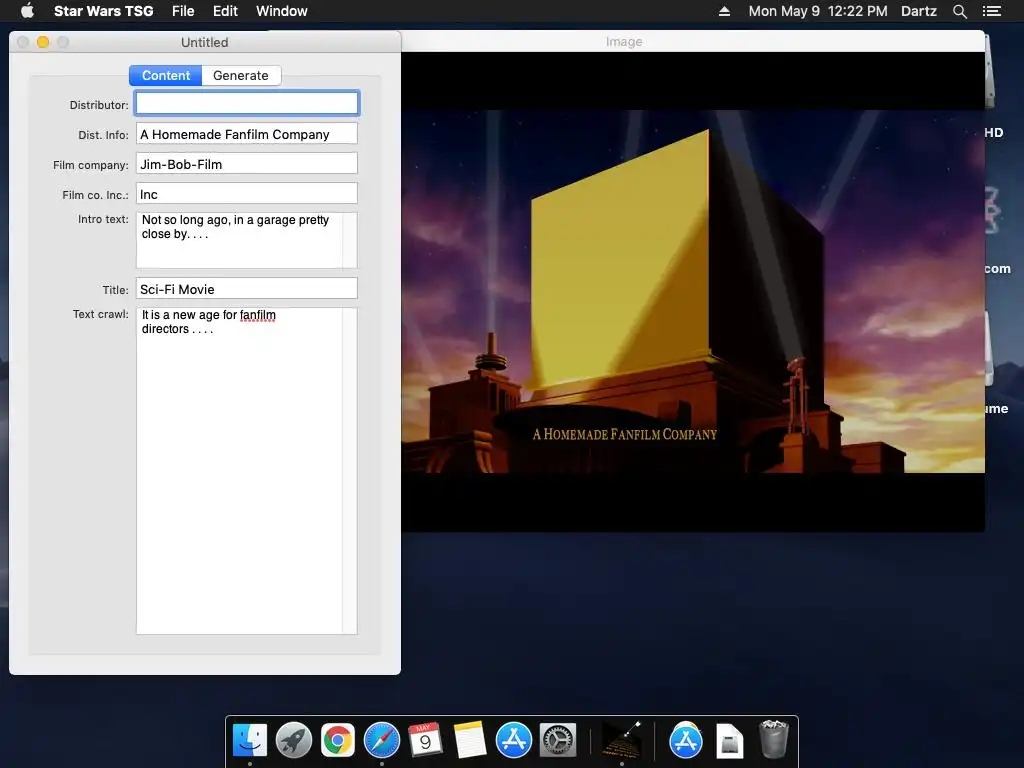Open the Apple menu
This screenshot has width=1024, height=768.
click(27, 11)
